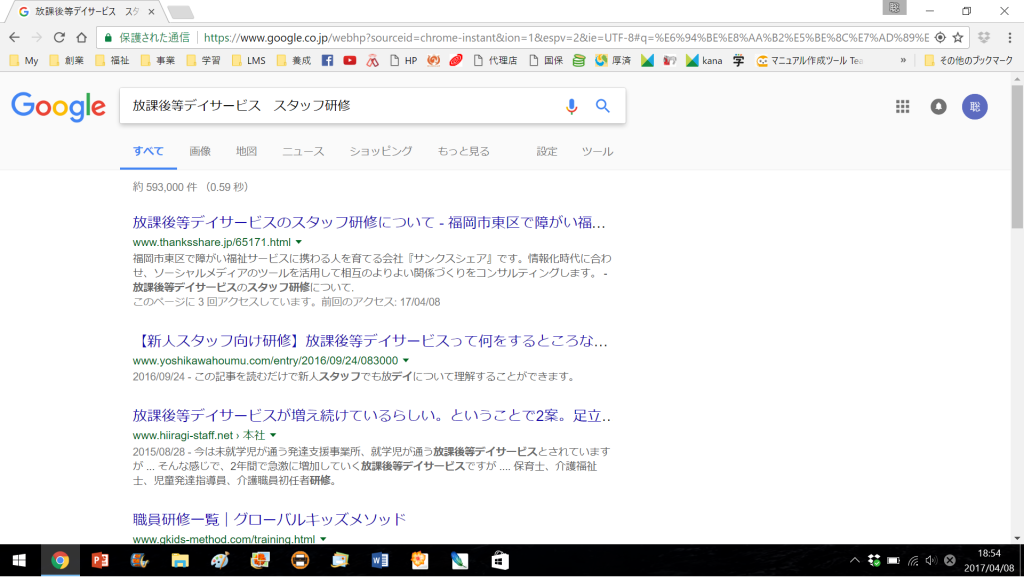
Task: Open the 代理店 bookmark
Action: (x=495, y=61)
